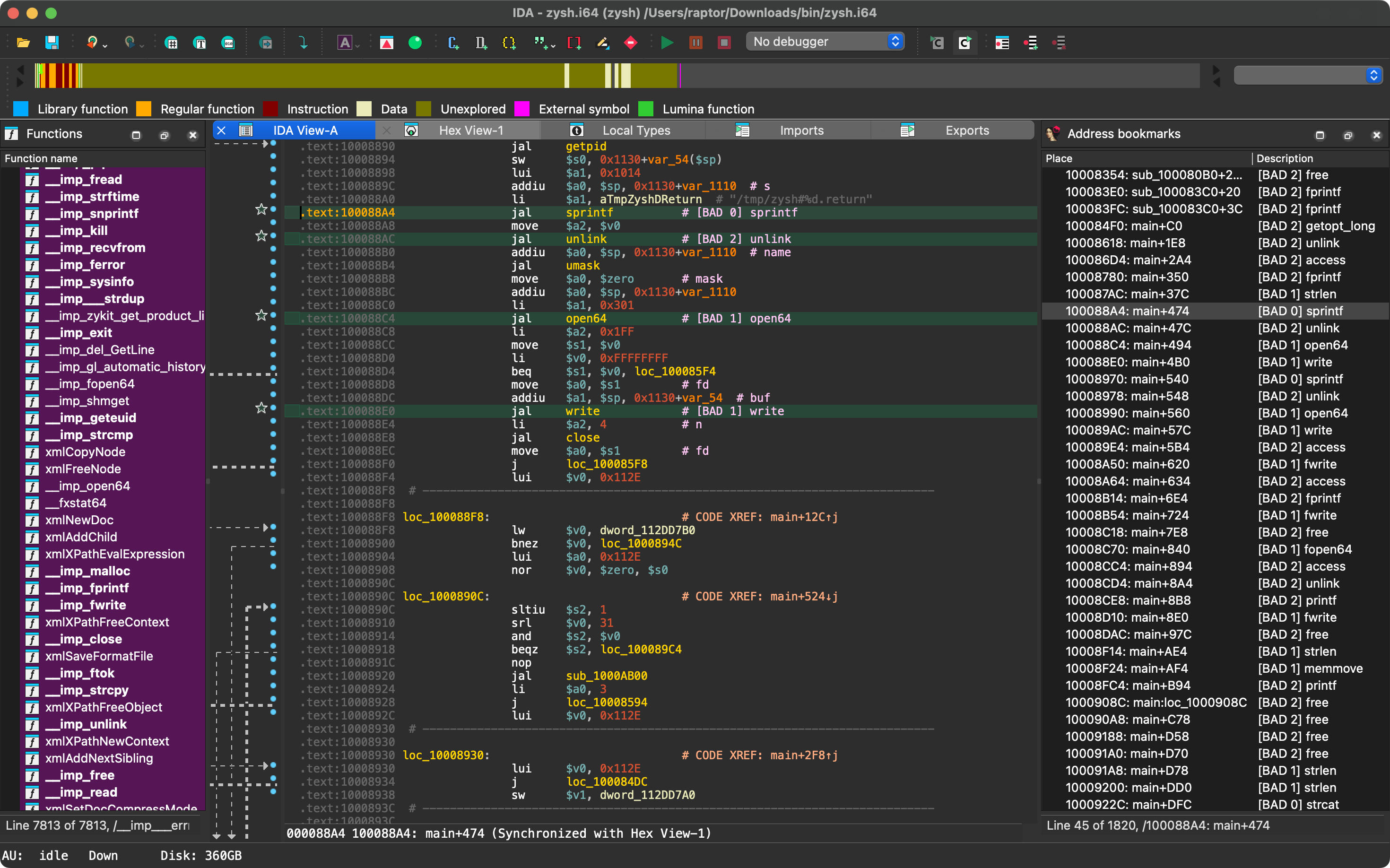
Task: Click the pause process toolbar icon
Action: [x=696, y=43]
